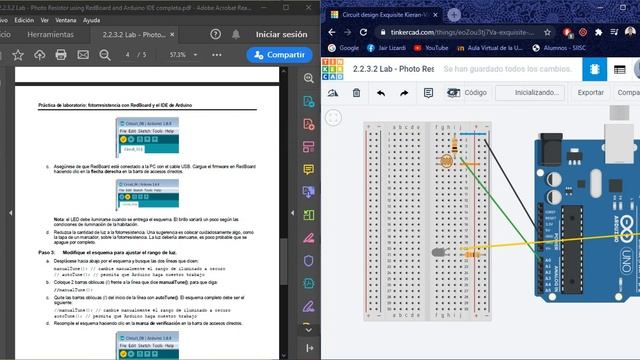Click the Exportar button in Tinkercad

590,93
